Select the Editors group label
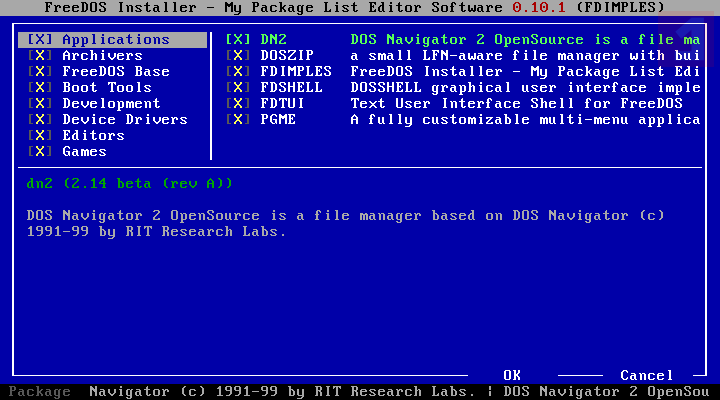 point(94,135)
